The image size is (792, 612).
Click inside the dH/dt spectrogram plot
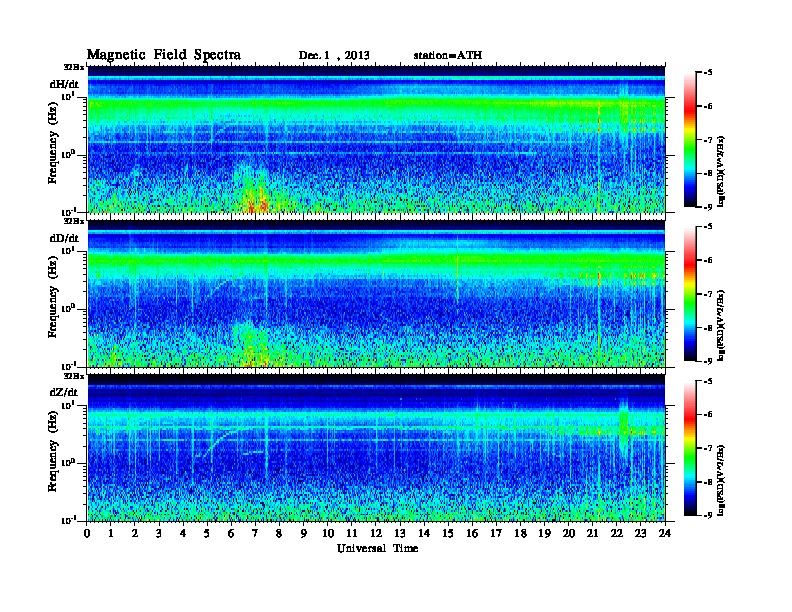(376, 139)
